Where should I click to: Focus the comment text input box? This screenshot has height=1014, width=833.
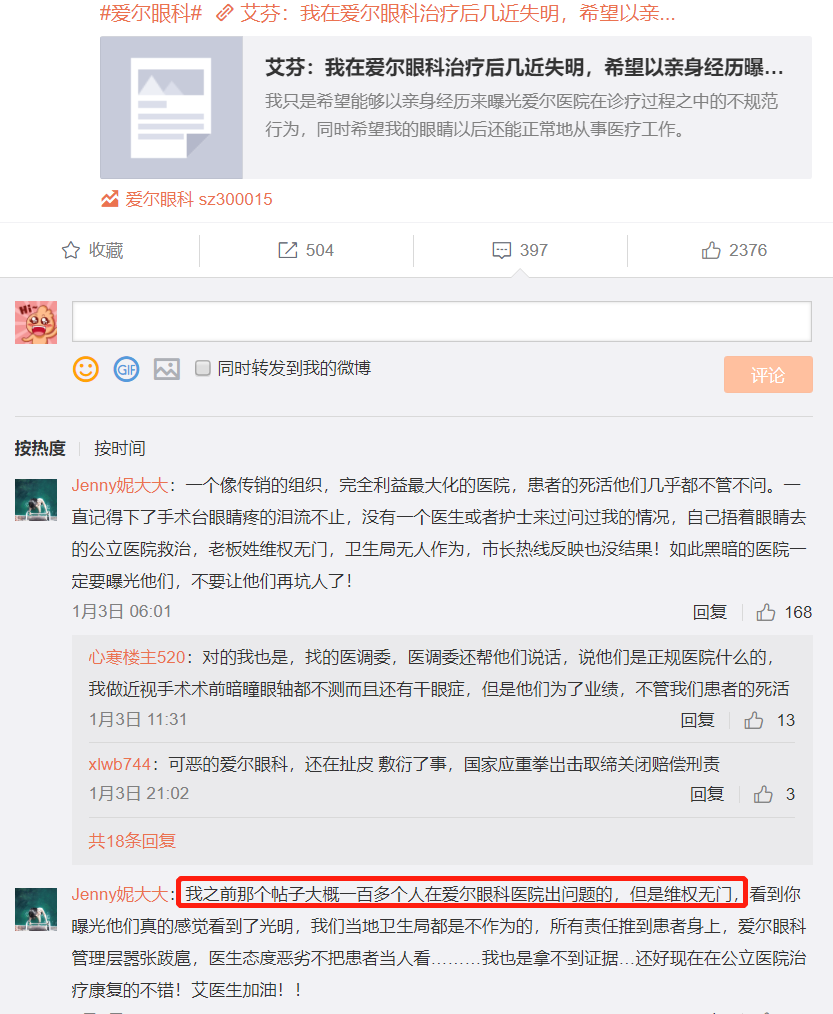click(442, 321)
